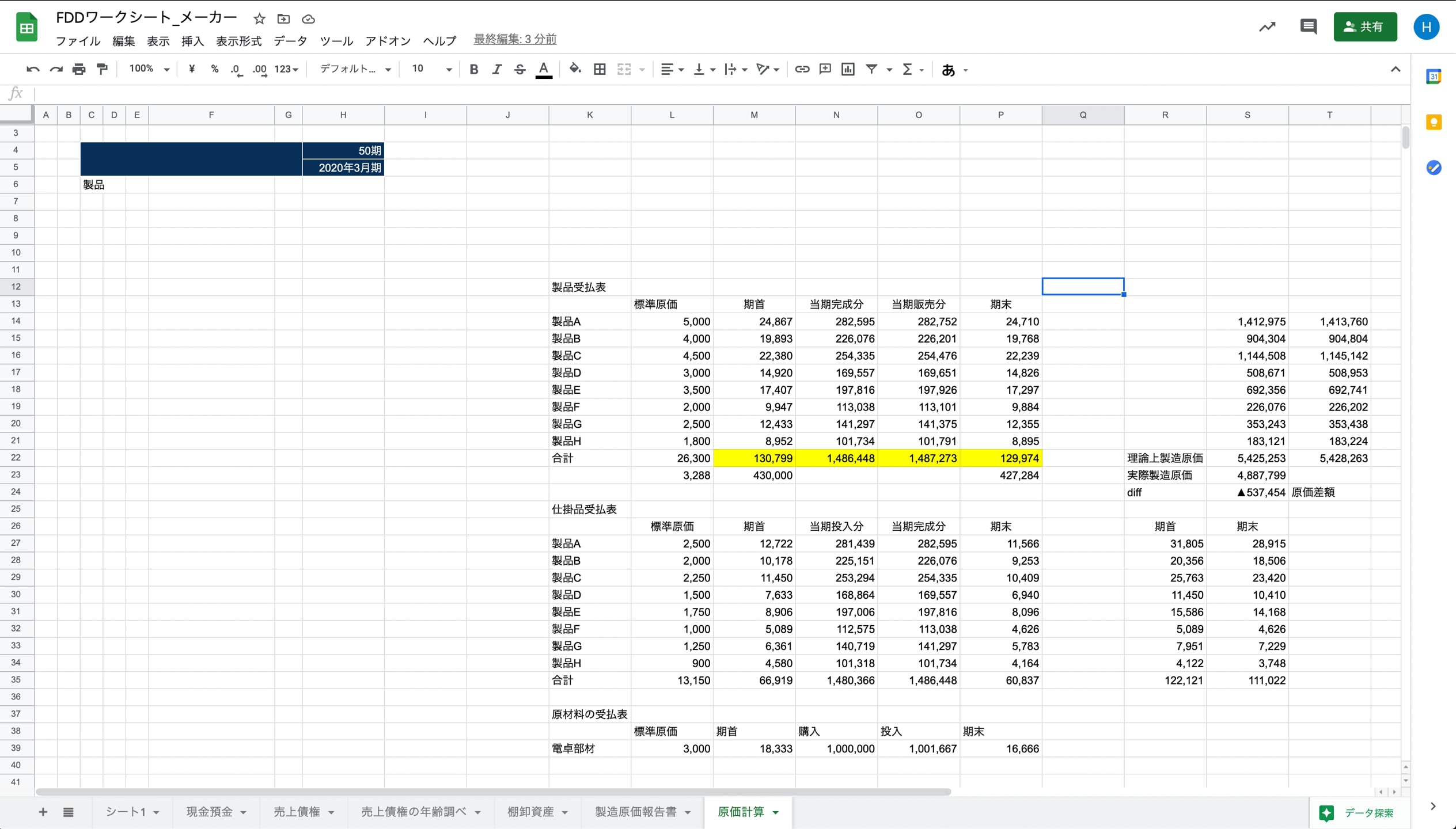Click the print icon in toolbar
1456x829 pixels.
coord(79,69)
